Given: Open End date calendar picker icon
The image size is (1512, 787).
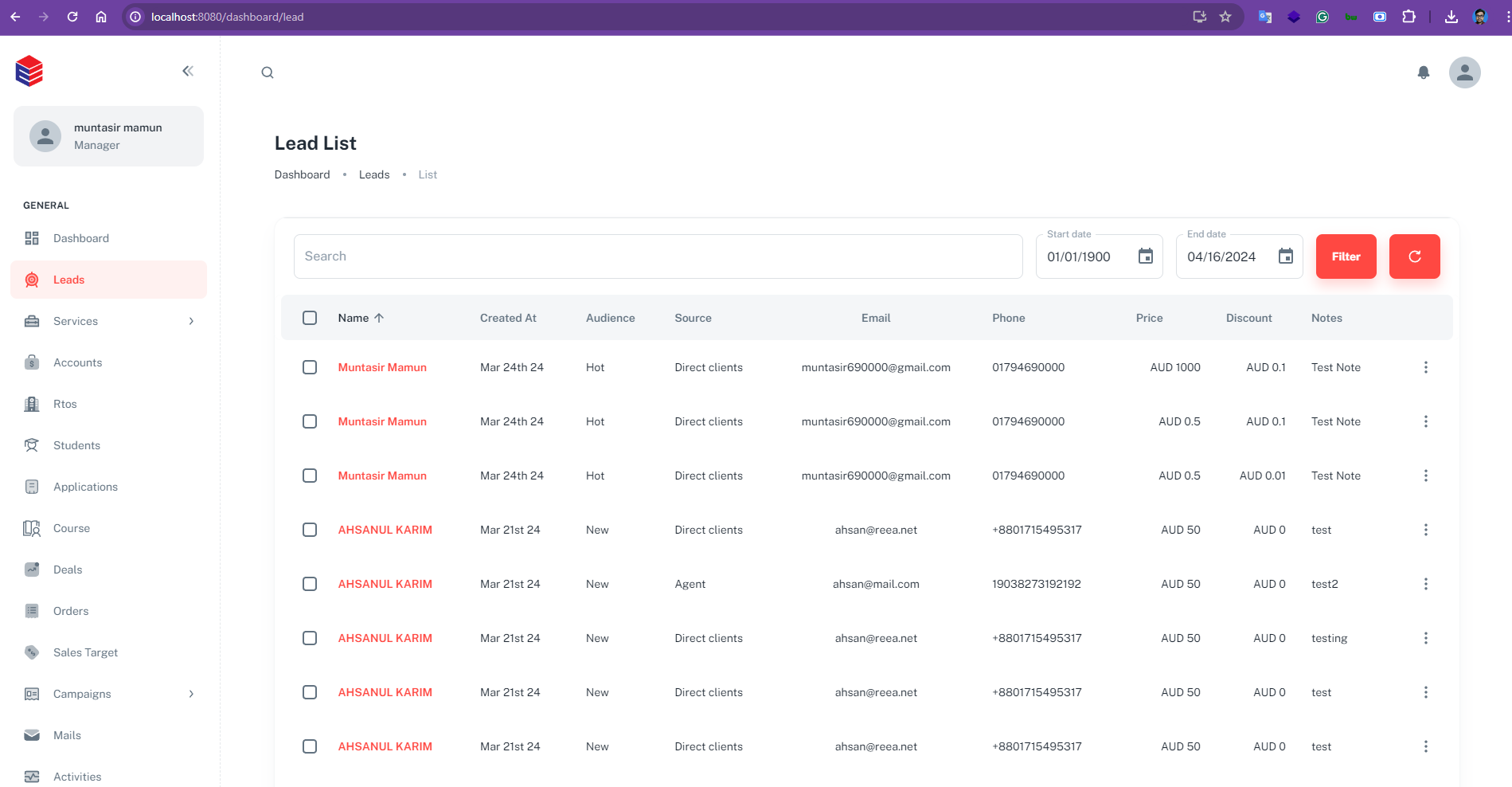Looking at the screenshot, I should pos(1285,256).
